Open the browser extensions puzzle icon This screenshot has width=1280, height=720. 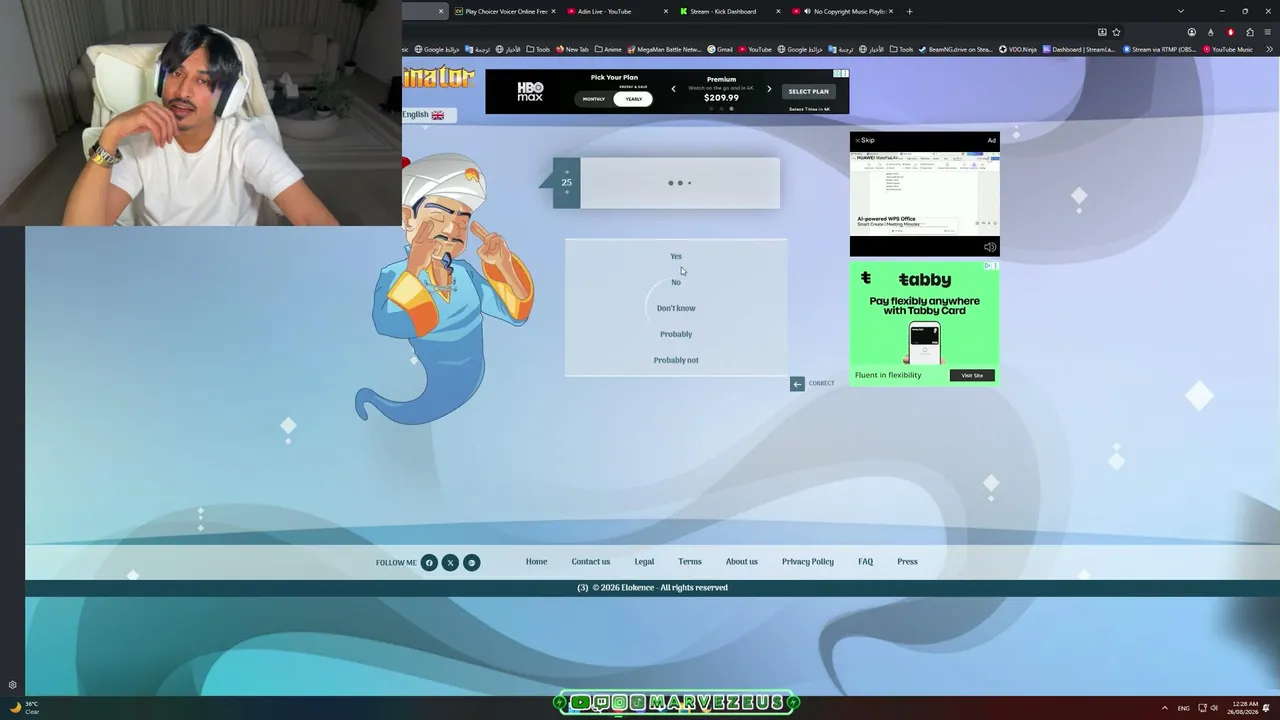click(x=1250, y=32)
